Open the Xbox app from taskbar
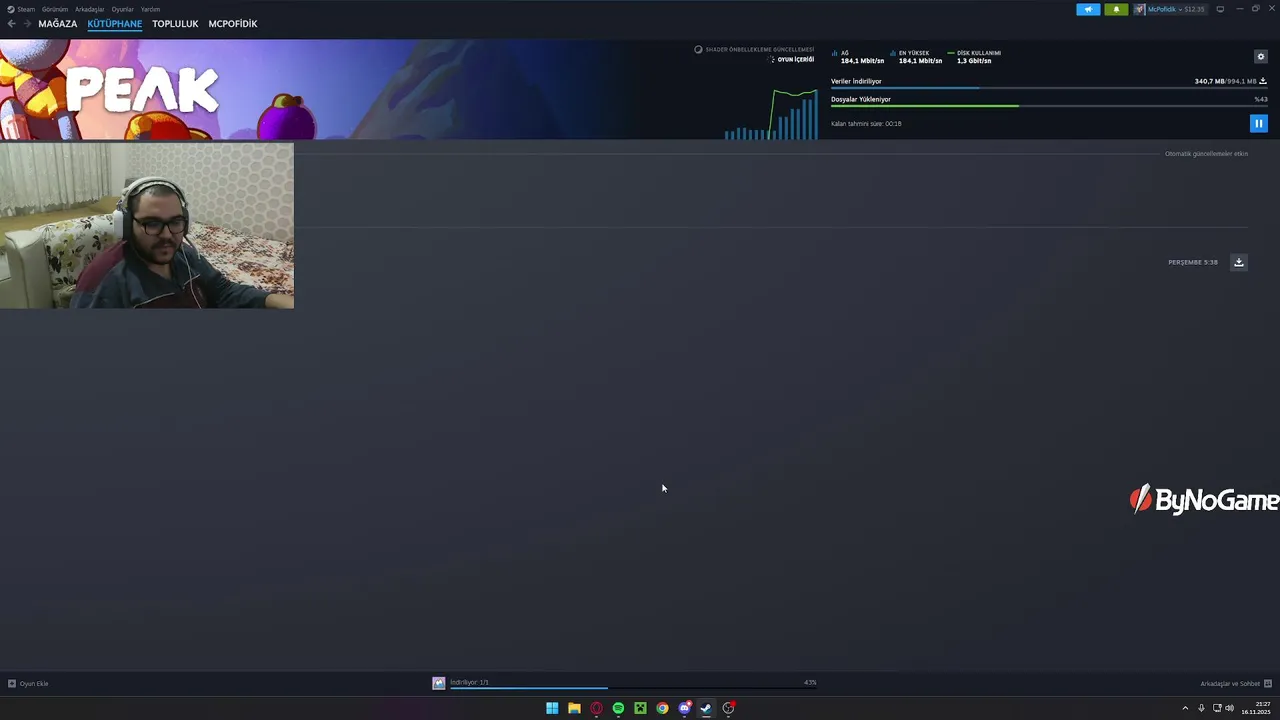Screen dimensions: 1280x720 [640, 708]
